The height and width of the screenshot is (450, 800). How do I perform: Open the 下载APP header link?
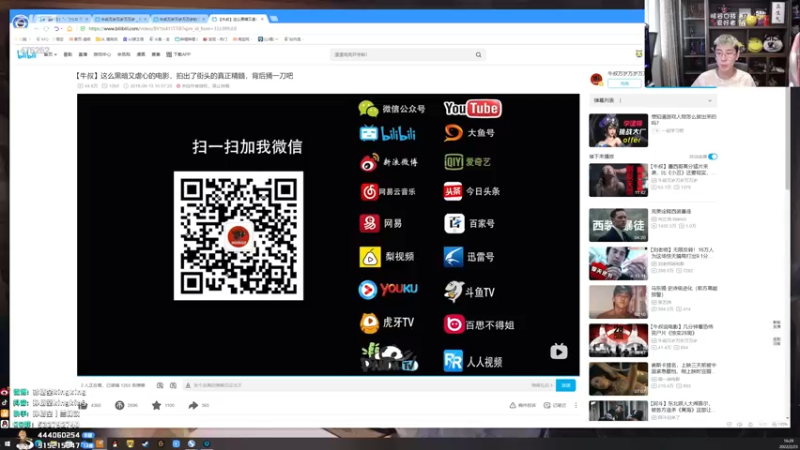point(179,54)
